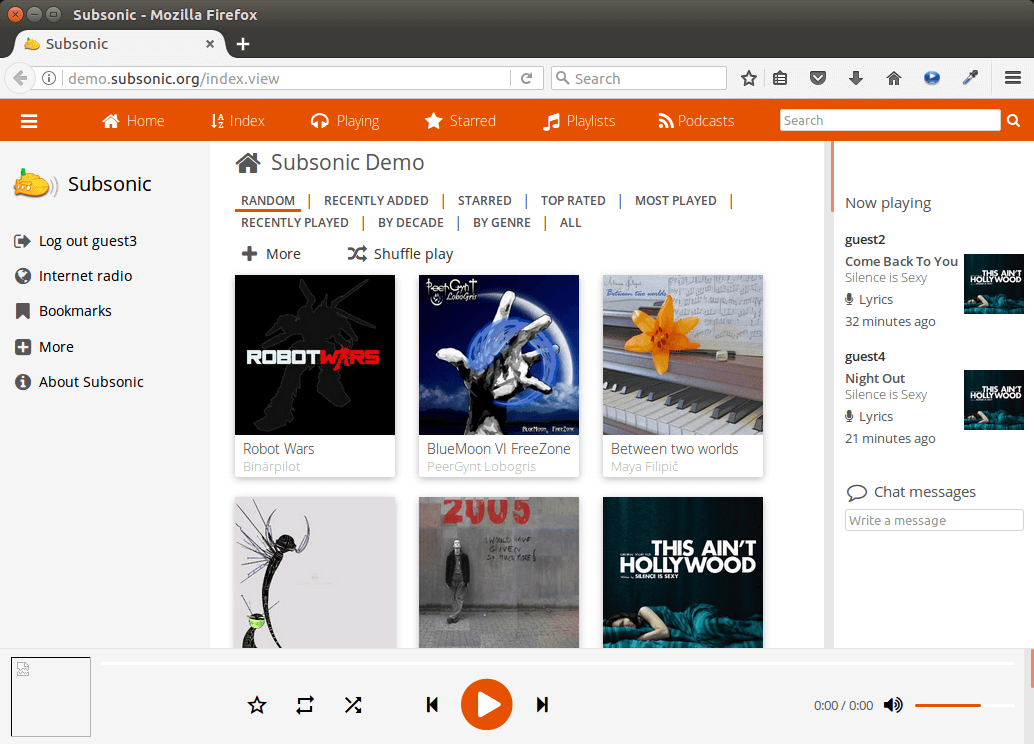Open Internet radio from sidebar
Viewport: 1034px width, 744px height.
[x=85, y=276]
